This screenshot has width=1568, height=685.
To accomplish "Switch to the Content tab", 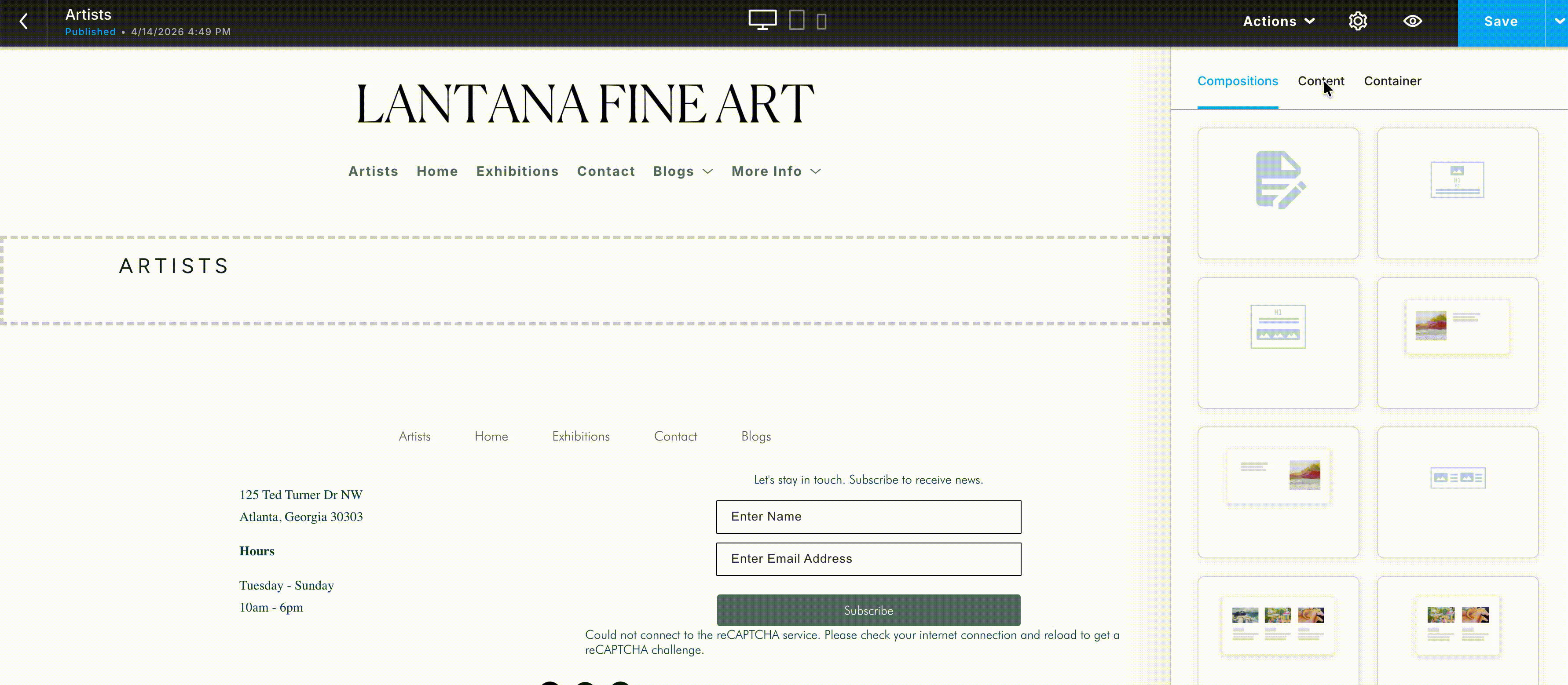I will [1321, 80].
